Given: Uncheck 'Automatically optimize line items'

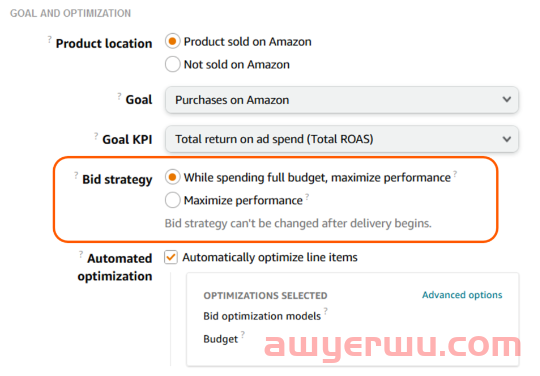Looking at the screenshot, I should (171, 257).
